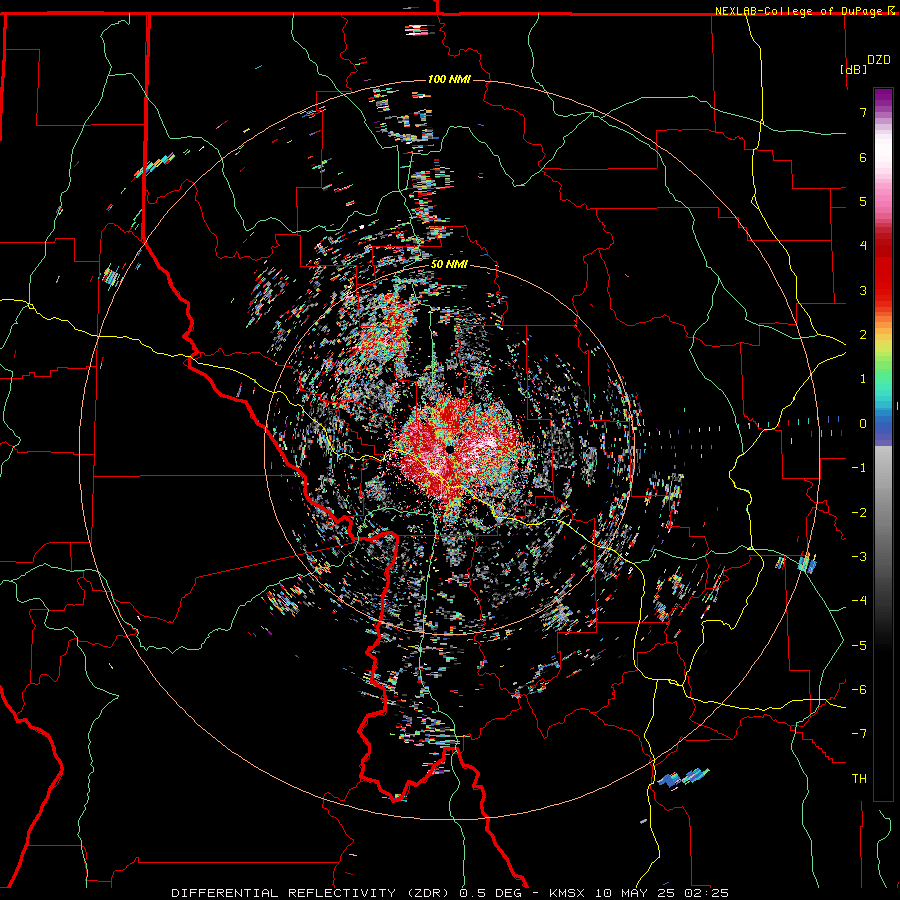Viewport: 900px width, 900px height.
Task: Click the 1 value on the color scale
Action: [863, 379]
